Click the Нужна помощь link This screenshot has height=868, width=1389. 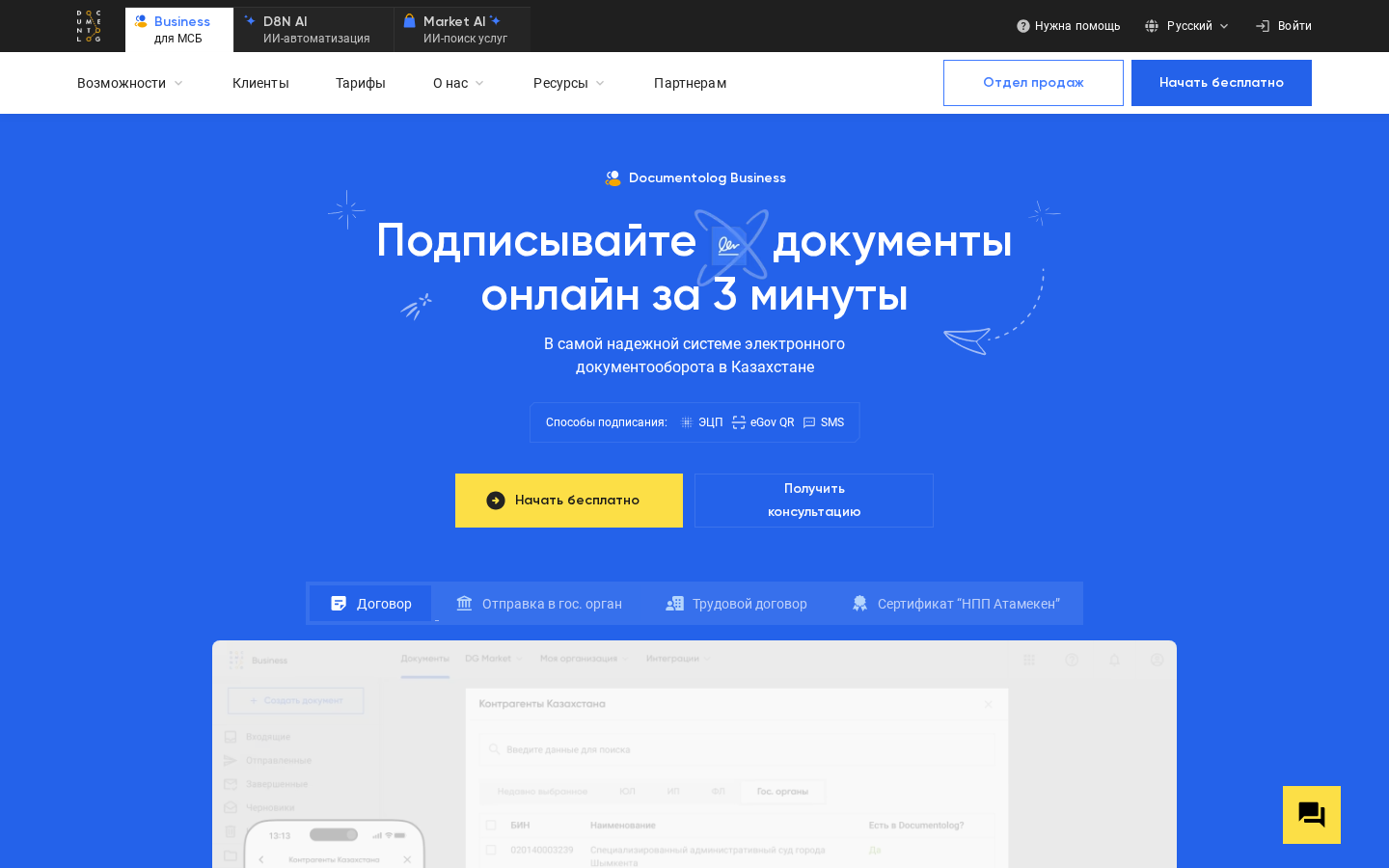coord(1069,26)
